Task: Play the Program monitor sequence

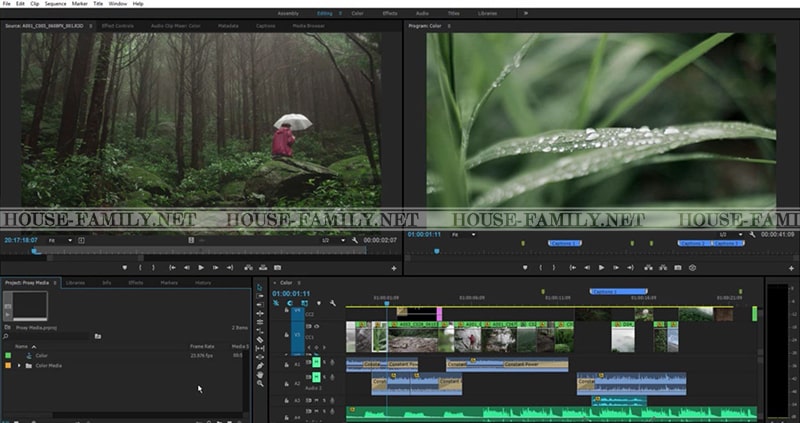Action: click(x=602, y=267)
